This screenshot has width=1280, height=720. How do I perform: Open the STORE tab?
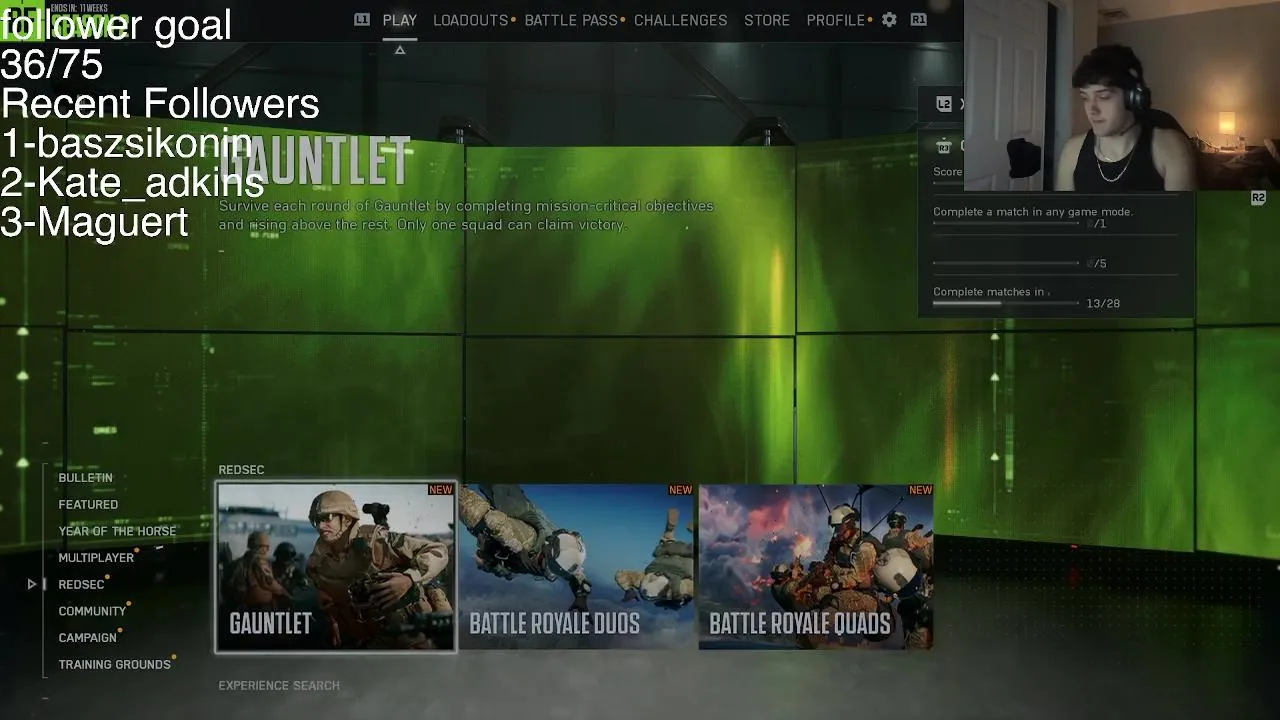767,20
